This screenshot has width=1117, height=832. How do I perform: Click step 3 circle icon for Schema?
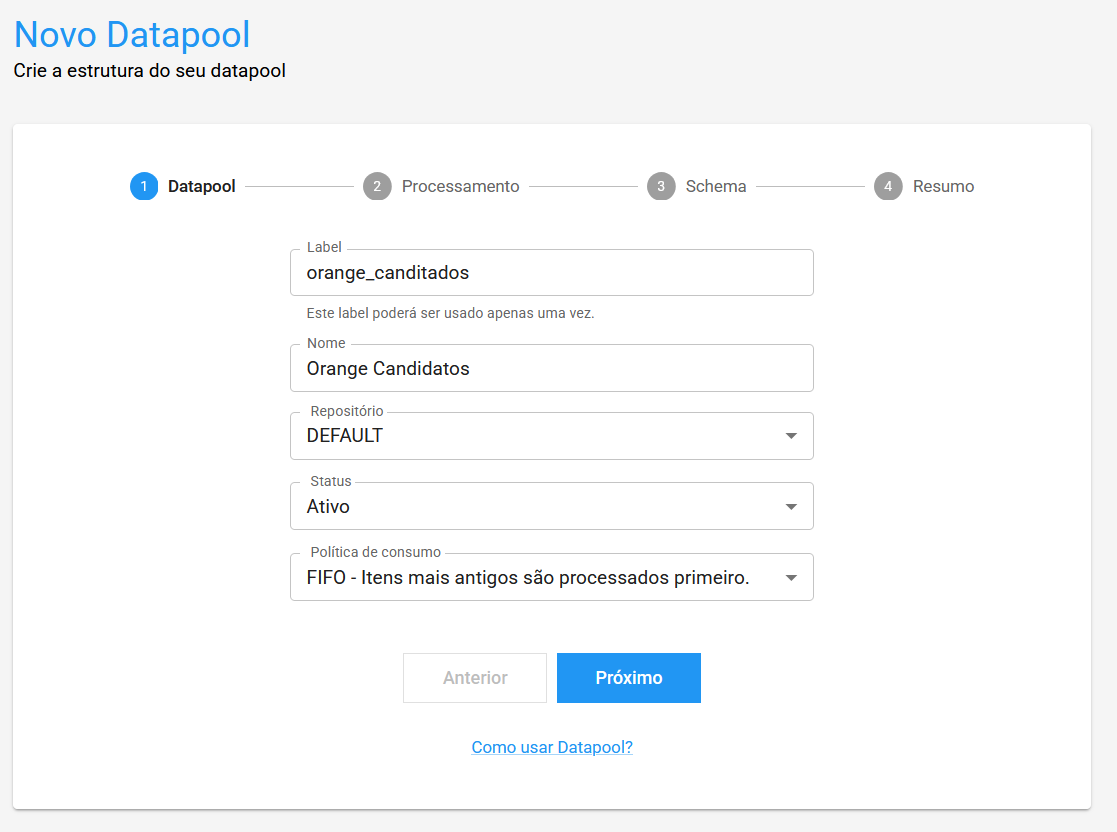coord(661,186)
